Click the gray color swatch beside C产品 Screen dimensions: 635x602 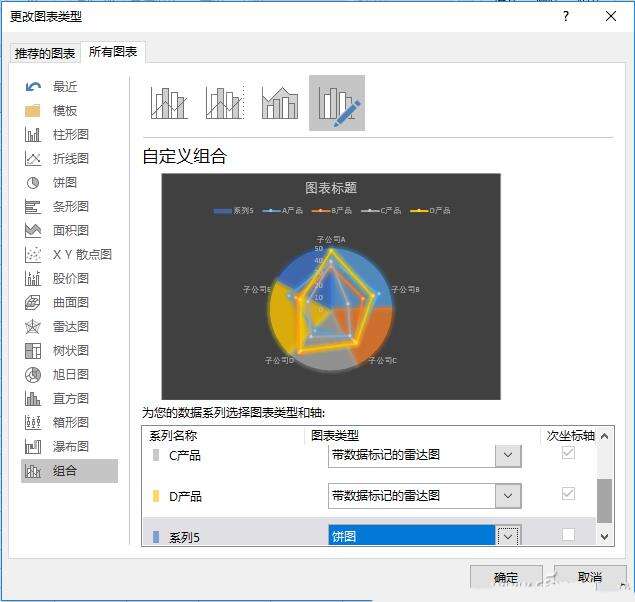click(x=156, y=455)
